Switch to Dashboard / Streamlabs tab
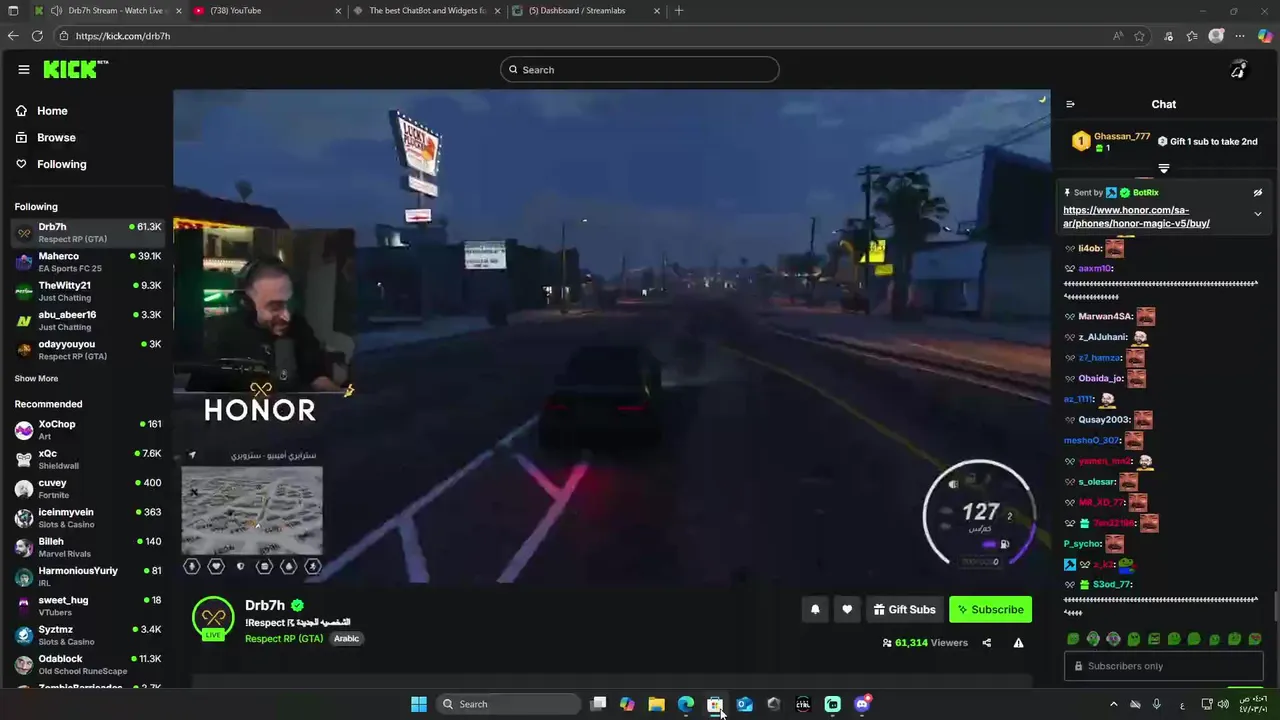Screen dimensions: 1280x720 (588, 11)
